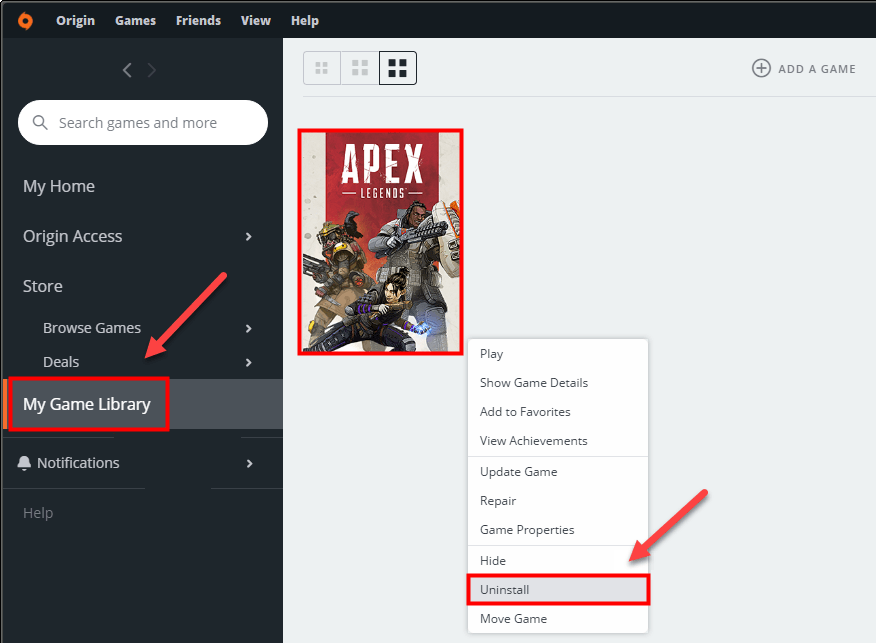Open the Origin menu
The height and width of the screenshot is (643, 876).
(75, 21)
